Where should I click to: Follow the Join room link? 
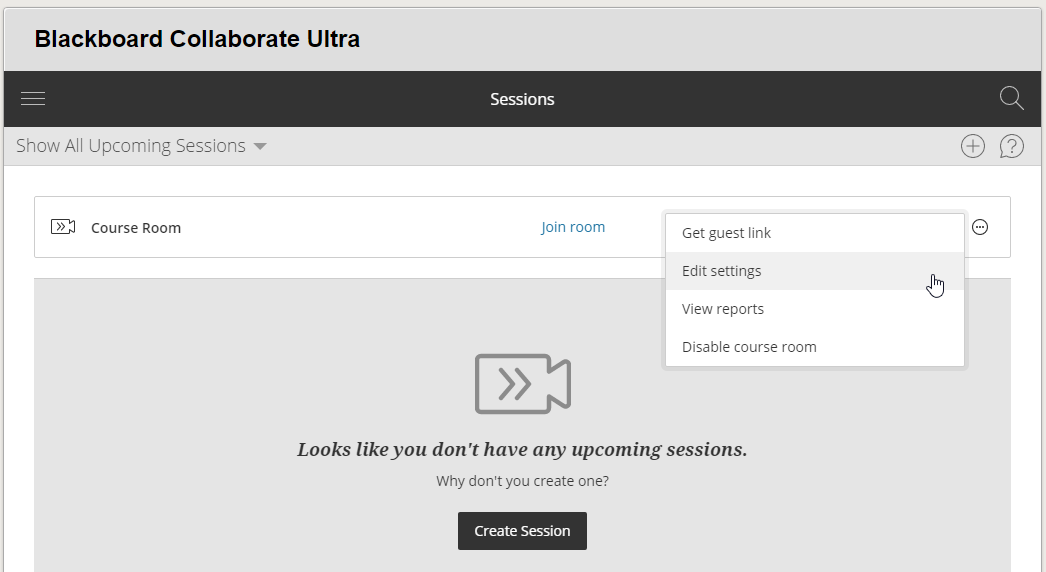pos(573,227)
